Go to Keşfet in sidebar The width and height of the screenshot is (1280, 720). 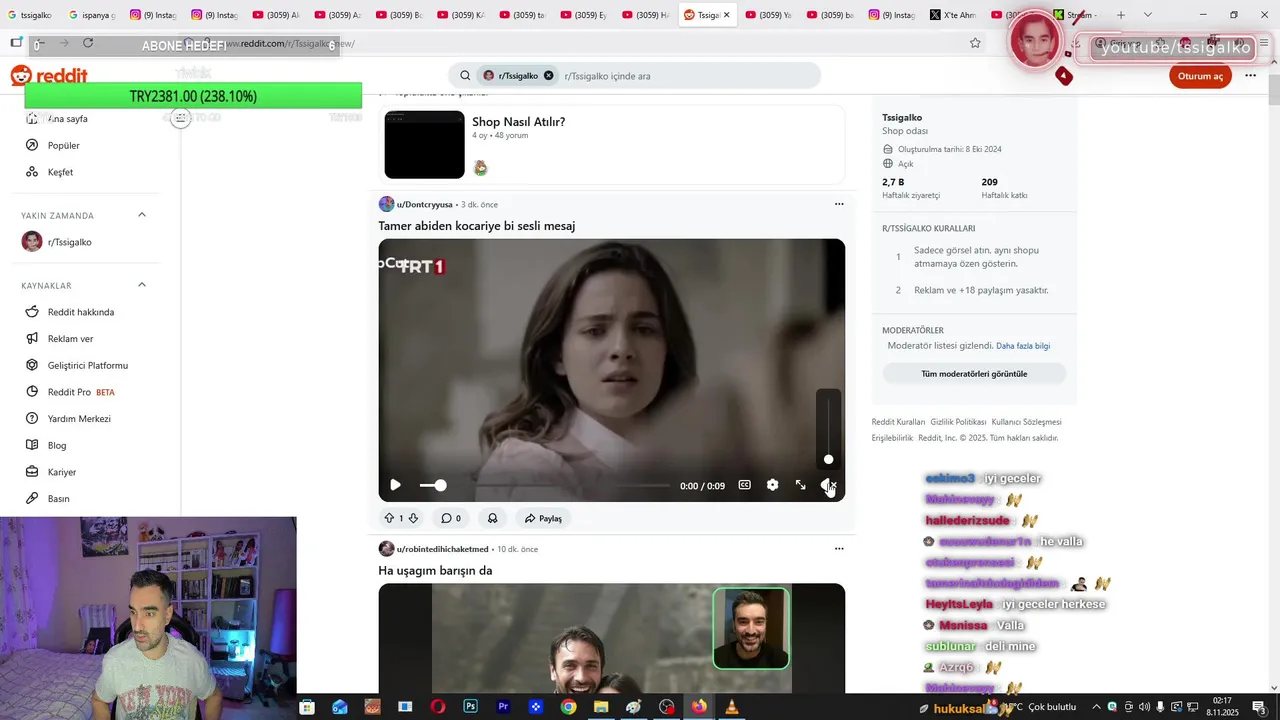click(60, 172)
